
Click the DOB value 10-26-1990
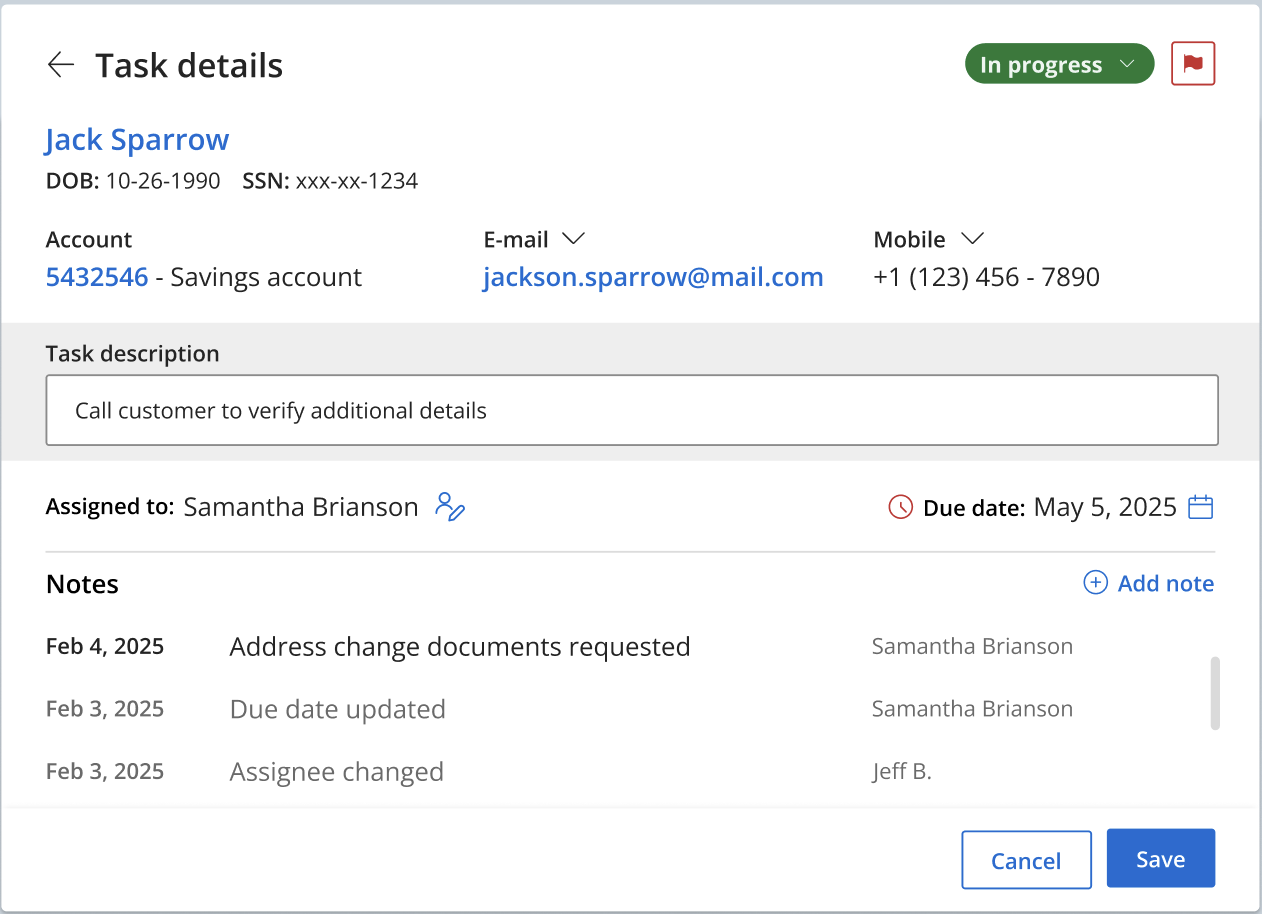tap(163, 181)
